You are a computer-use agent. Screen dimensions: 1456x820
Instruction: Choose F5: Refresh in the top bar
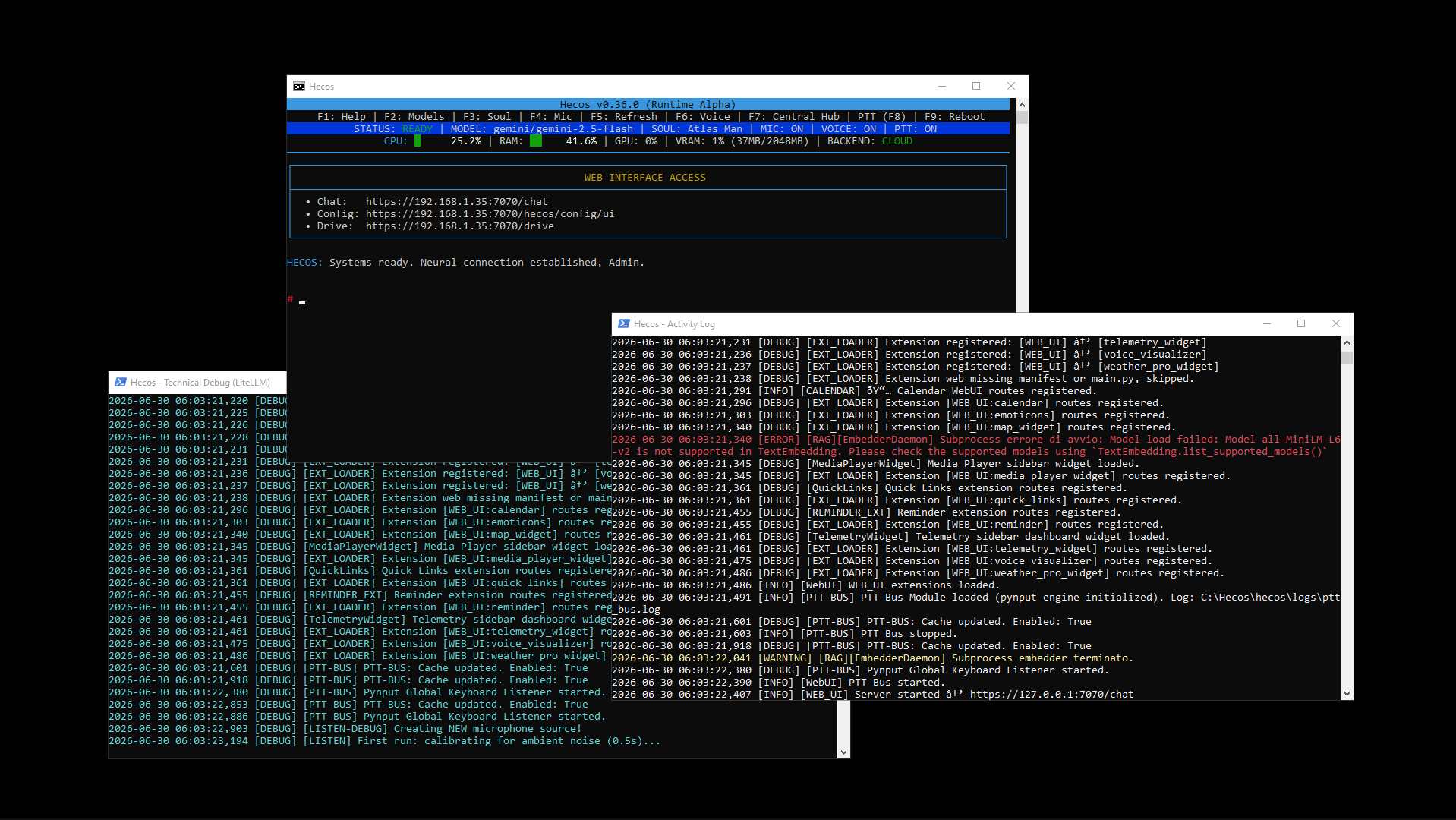point(624,117)
